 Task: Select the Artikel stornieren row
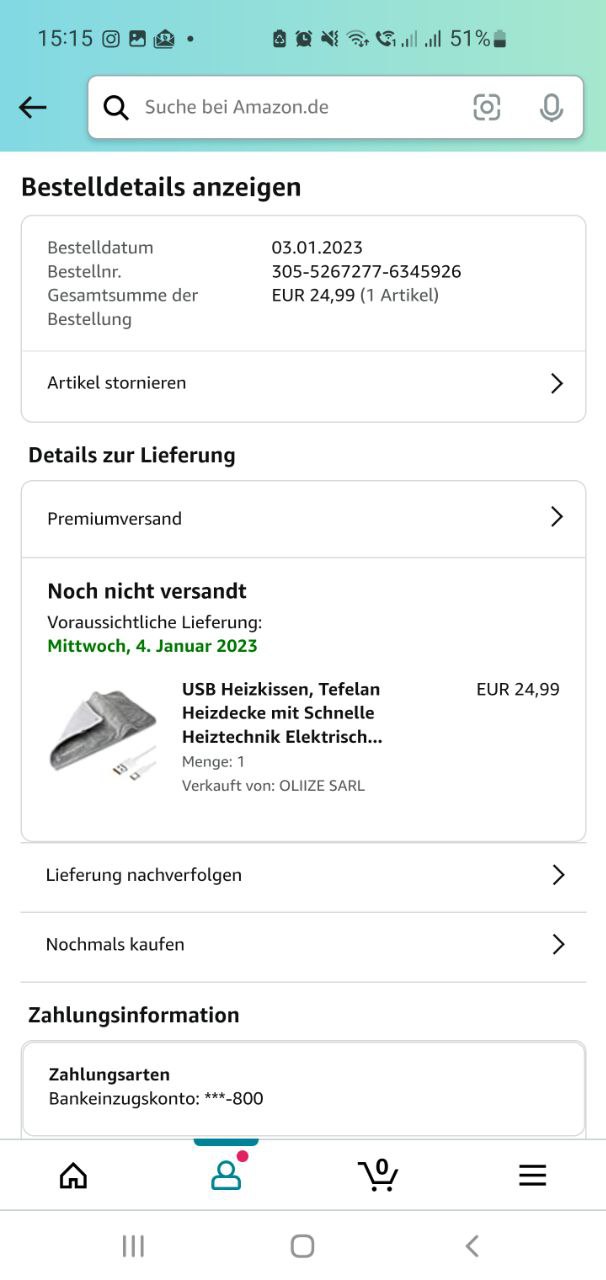[303, 385]
